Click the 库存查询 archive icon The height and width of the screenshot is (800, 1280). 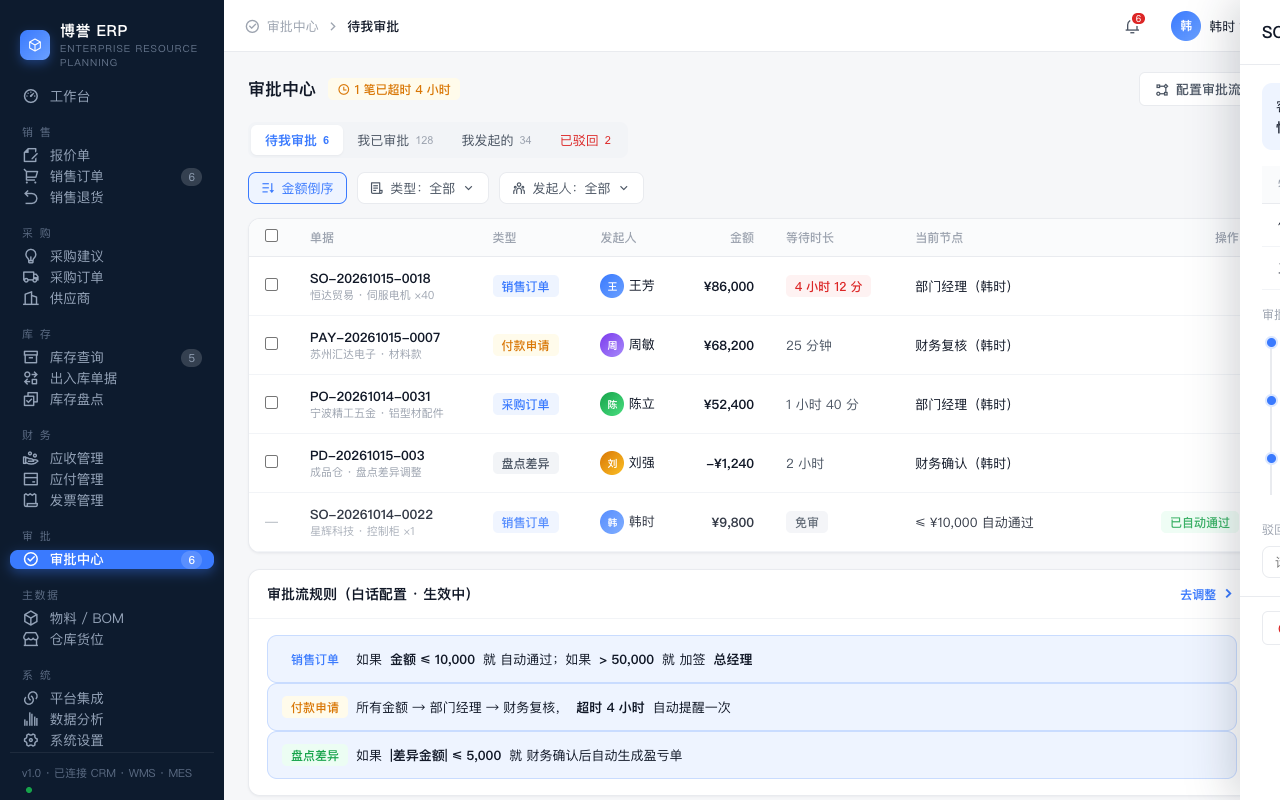coord(31,357)
